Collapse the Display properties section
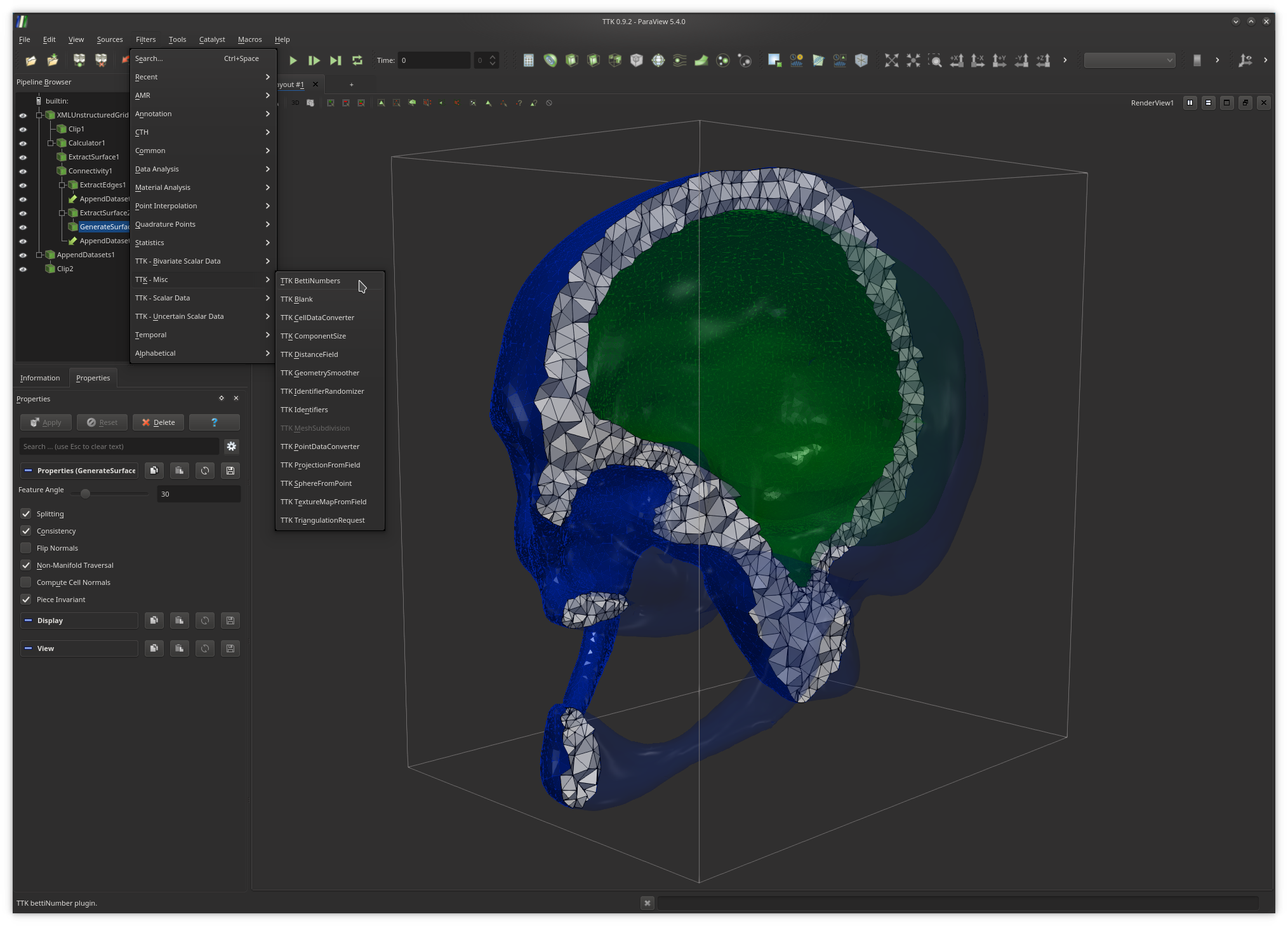Screen dimensions: 1288x926 28,621
